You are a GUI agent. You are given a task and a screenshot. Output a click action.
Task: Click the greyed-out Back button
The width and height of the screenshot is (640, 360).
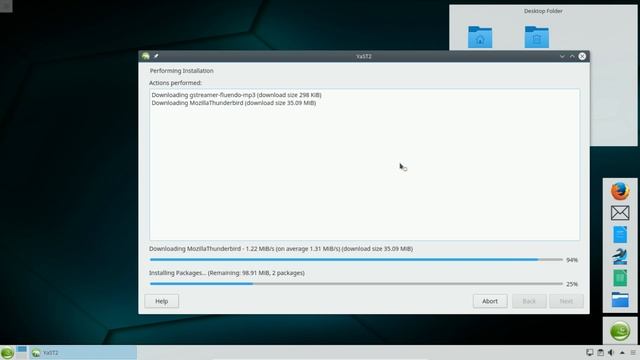529,301
